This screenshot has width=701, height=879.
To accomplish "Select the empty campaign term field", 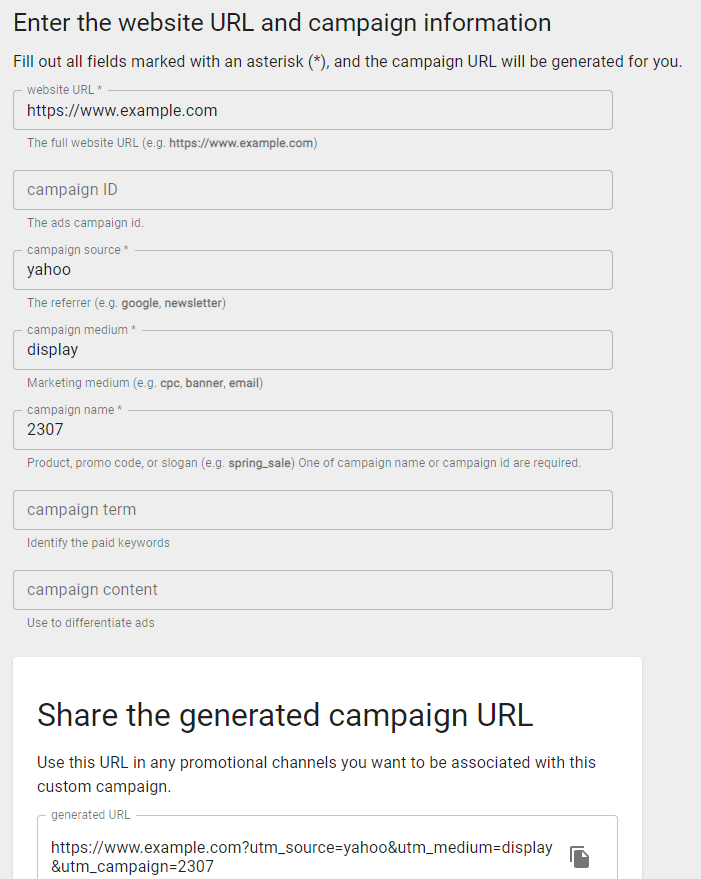I will 313,510.
